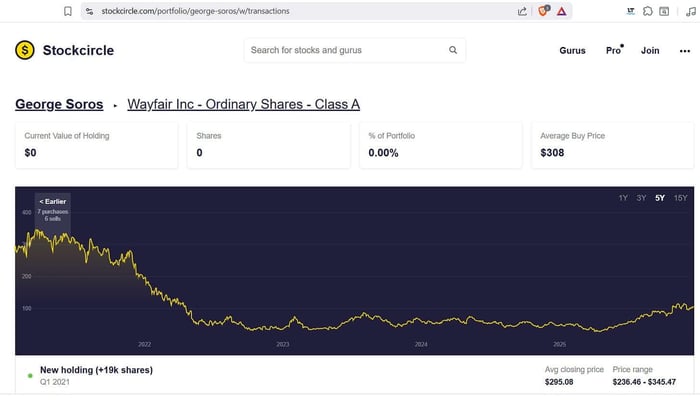Image resolution: width=700 pixels, height=401 pixels.
Task: Switch chart range to 1Y
Action: (x=623, y=198)
